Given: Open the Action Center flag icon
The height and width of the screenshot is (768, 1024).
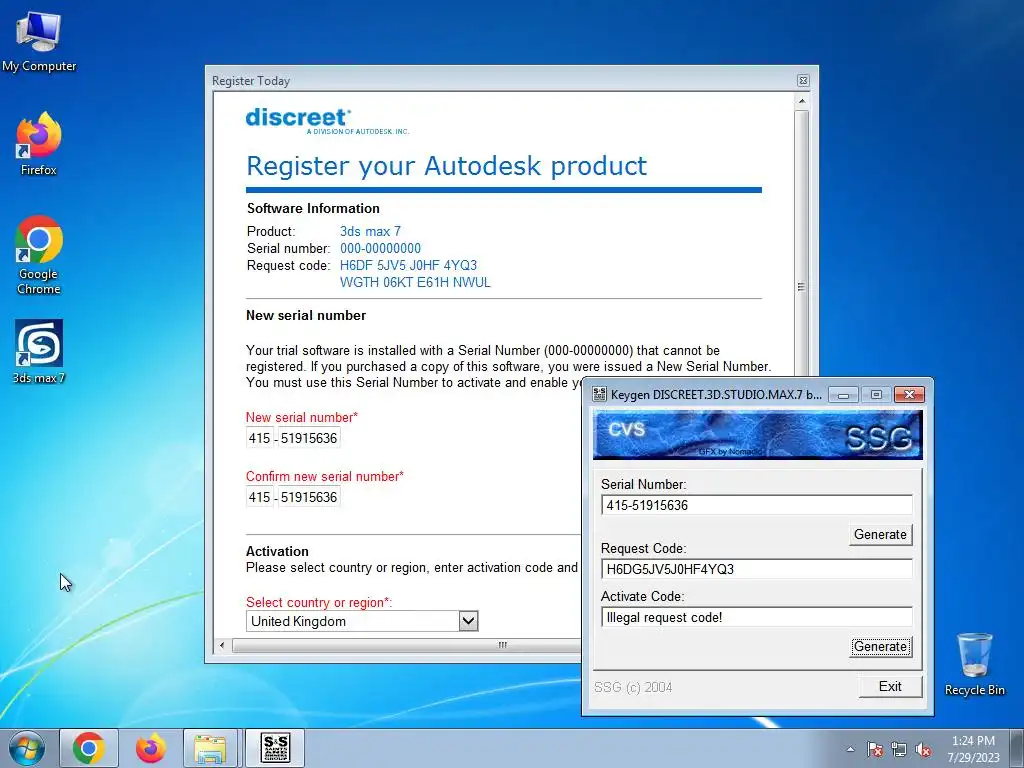Looking at the screenshot, I should (x=875, y=749).
